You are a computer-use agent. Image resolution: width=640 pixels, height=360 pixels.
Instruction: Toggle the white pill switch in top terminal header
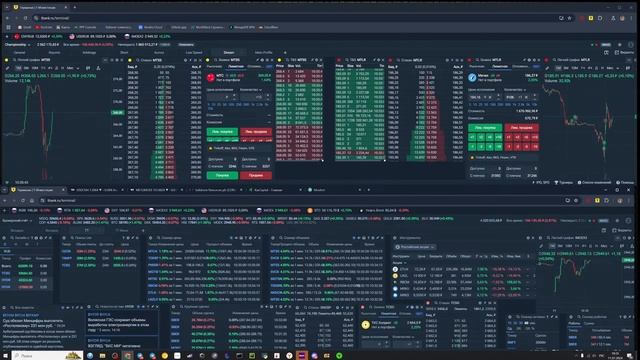(x=606, y=44)
